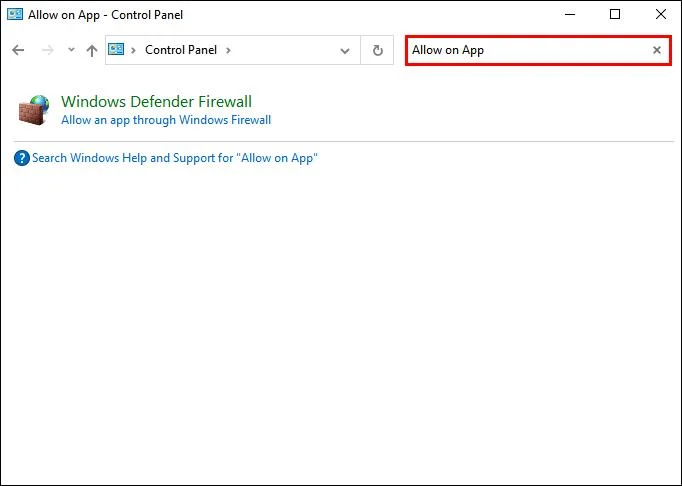
Task: Open Windows Defender Firewall firewall icon
Action: [33, 110]
